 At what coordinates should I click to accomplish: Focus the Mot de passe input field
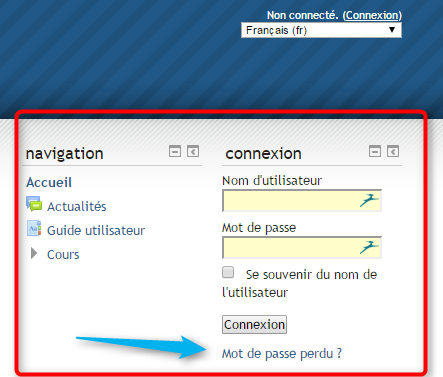click(302, 247)
